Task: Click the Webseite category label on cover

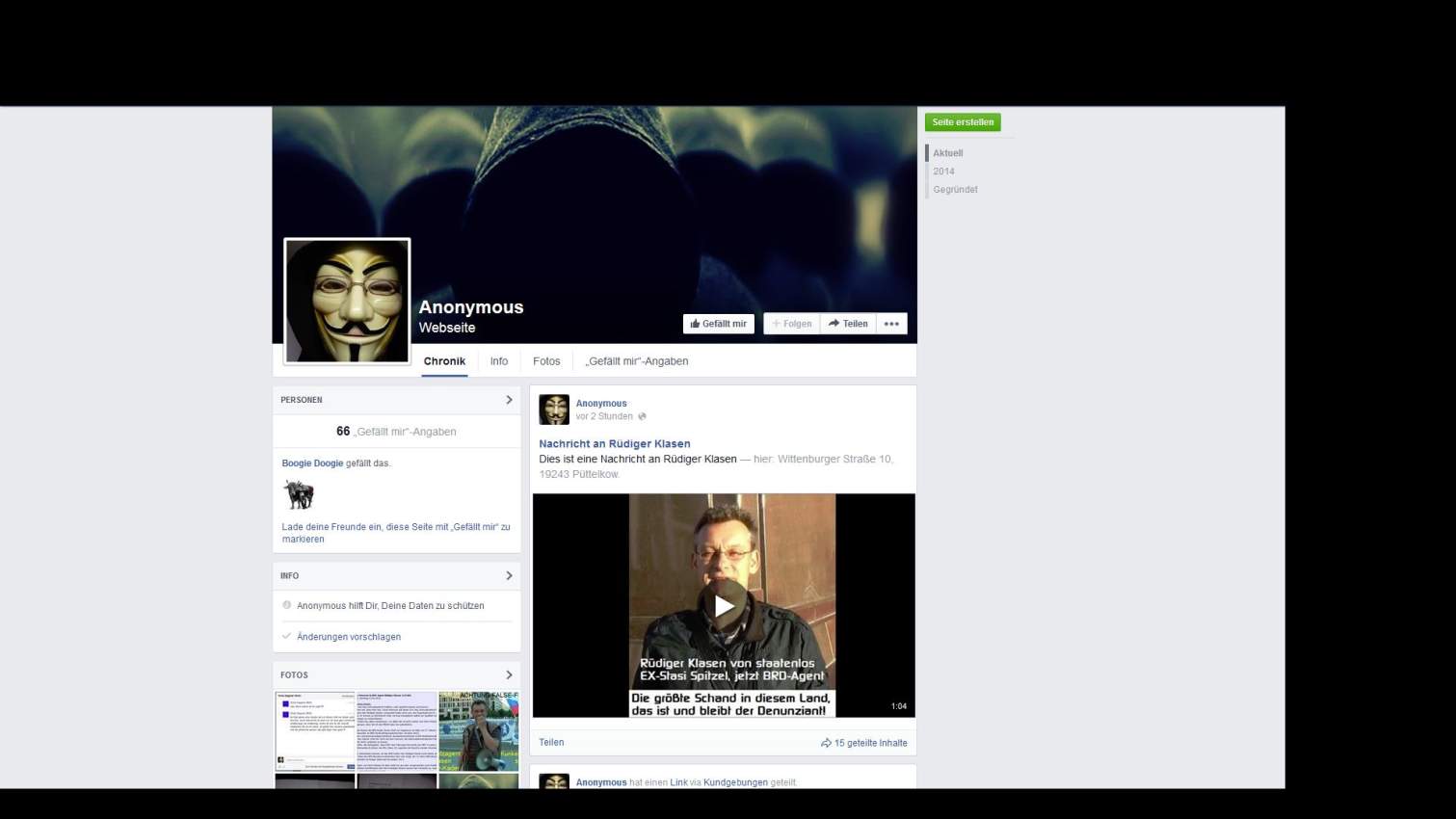Action: point(447,328)
